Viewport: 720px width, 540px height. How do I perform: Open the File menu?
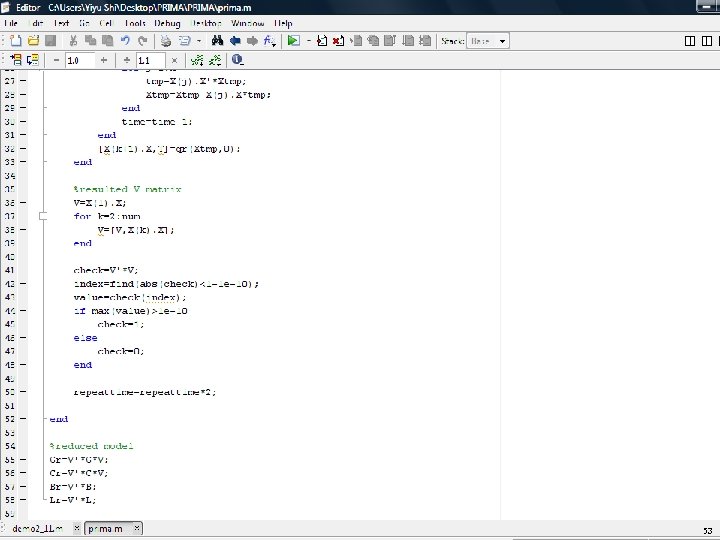[x=11, y=23]
